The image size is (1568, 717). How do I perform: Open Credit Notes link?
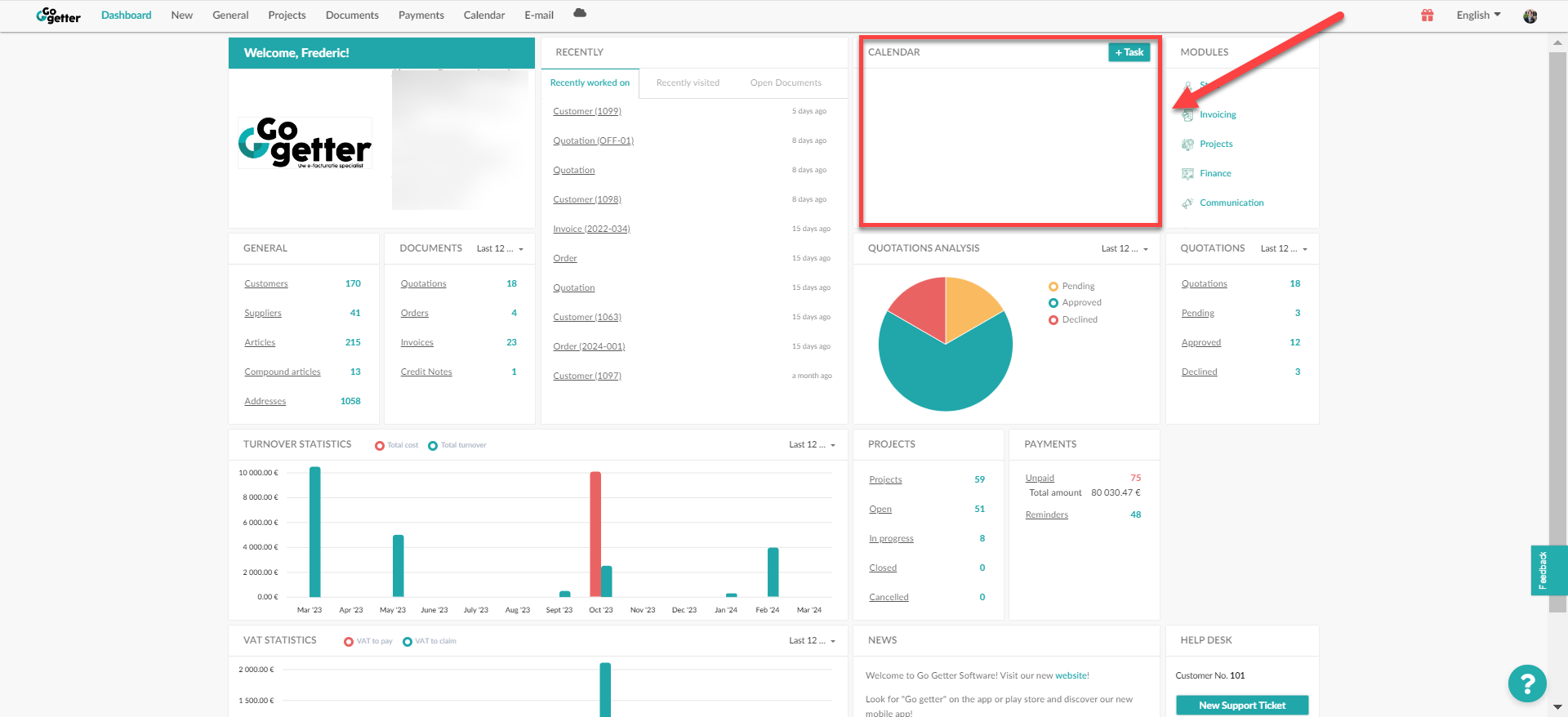(426, 372)
